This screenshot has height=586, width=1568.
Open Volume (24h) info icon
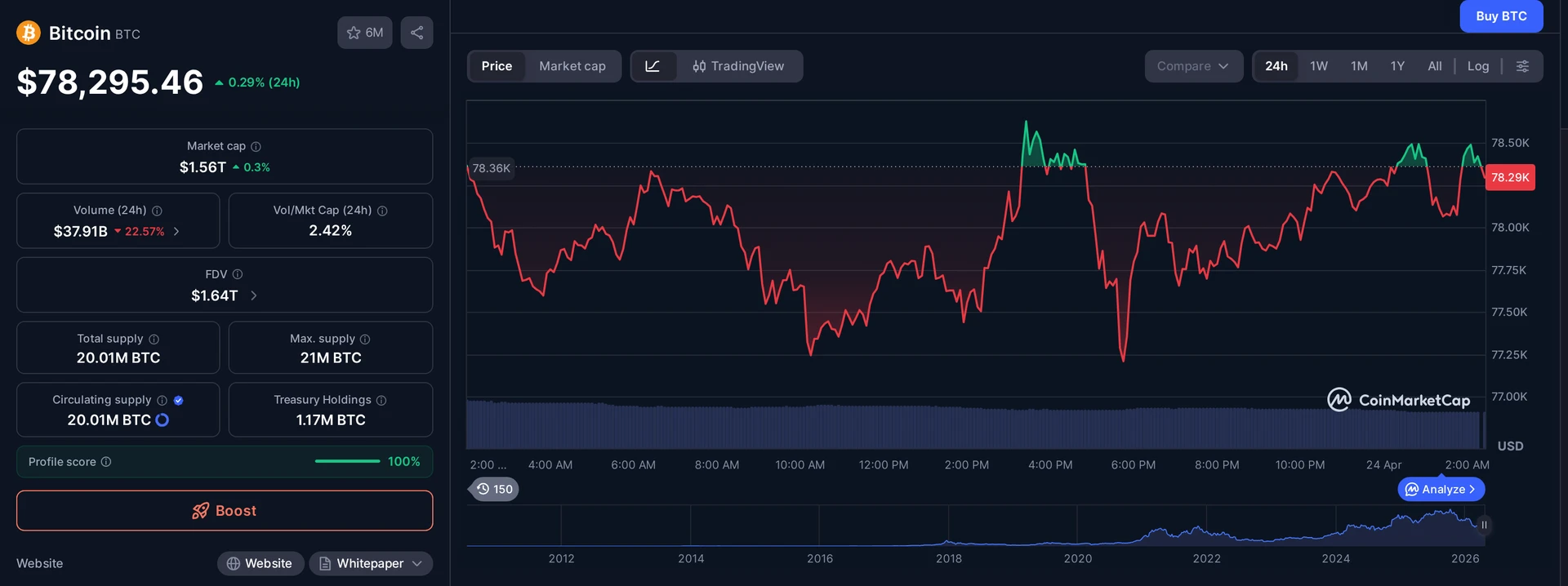(157, 211)
